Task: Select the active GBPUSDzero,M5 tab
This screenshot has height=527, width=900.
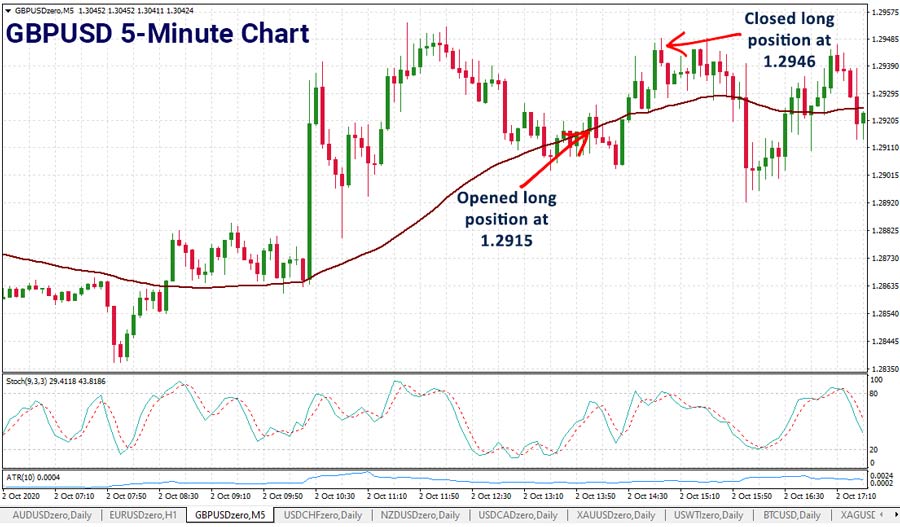Action: point(231,515)
